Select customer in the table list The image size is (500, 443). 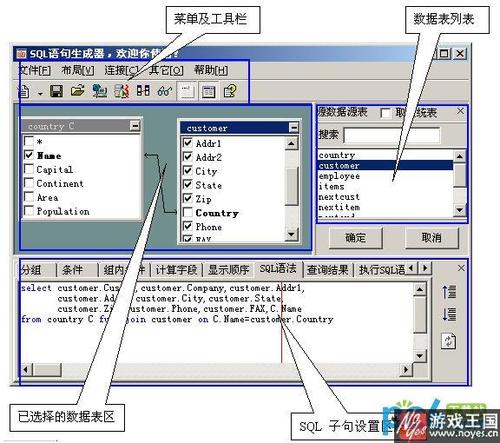(x=385, y=165)
